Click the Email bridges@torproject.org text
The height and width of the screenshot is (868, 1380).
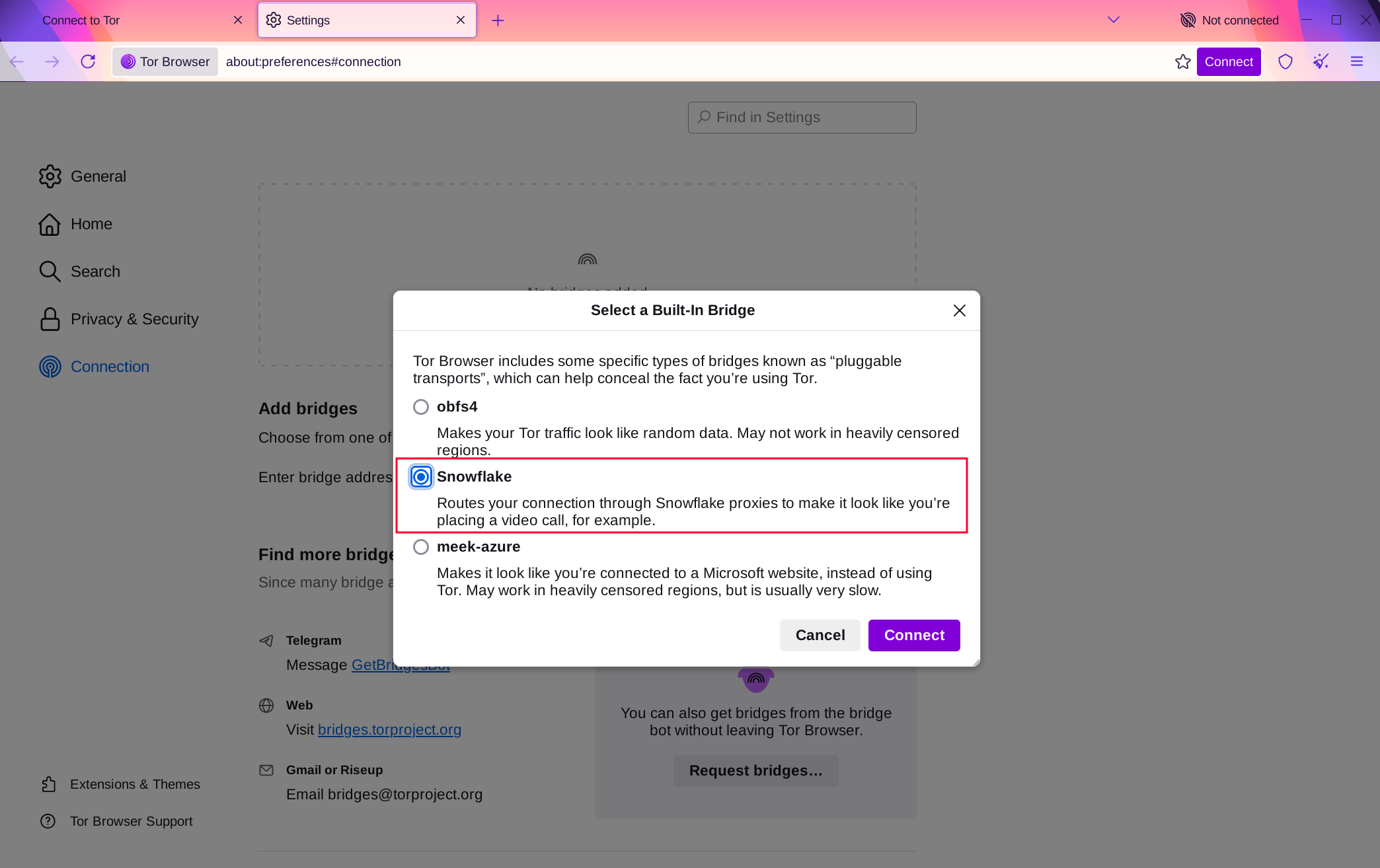(384, 795)
